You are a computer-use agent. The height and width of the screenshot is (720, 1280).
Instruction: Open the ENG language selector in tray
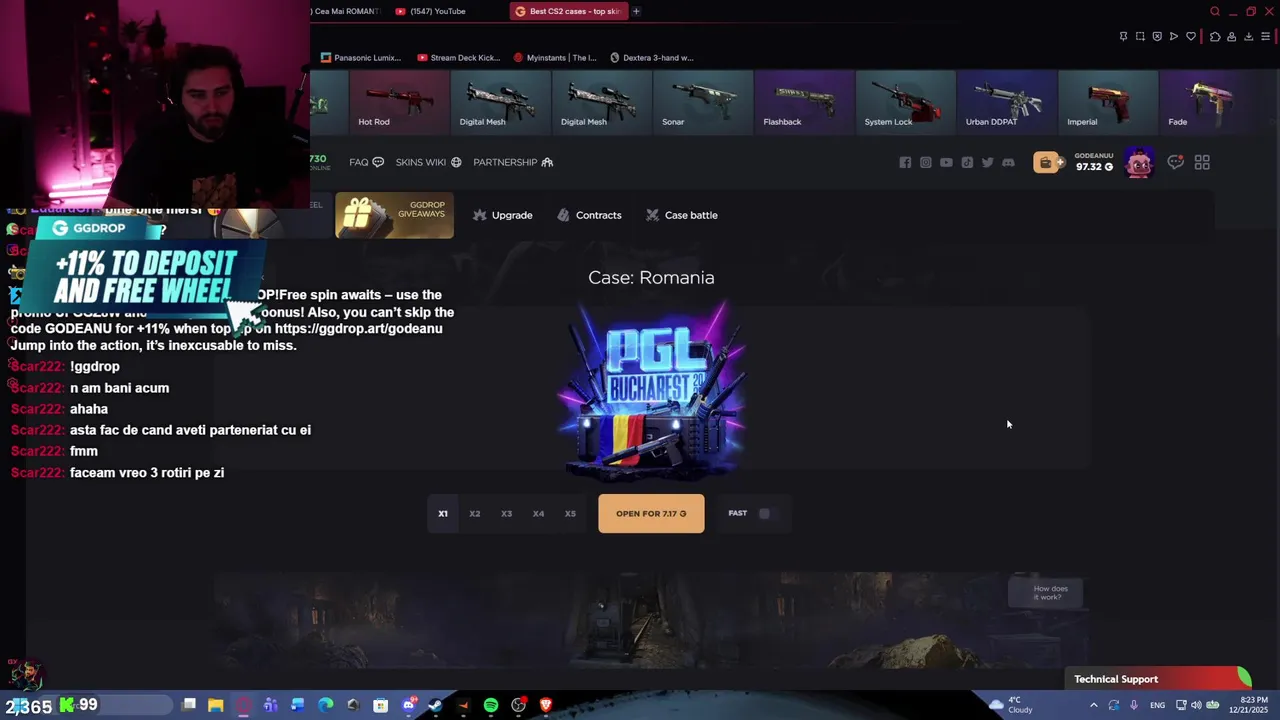point(1157,705)
